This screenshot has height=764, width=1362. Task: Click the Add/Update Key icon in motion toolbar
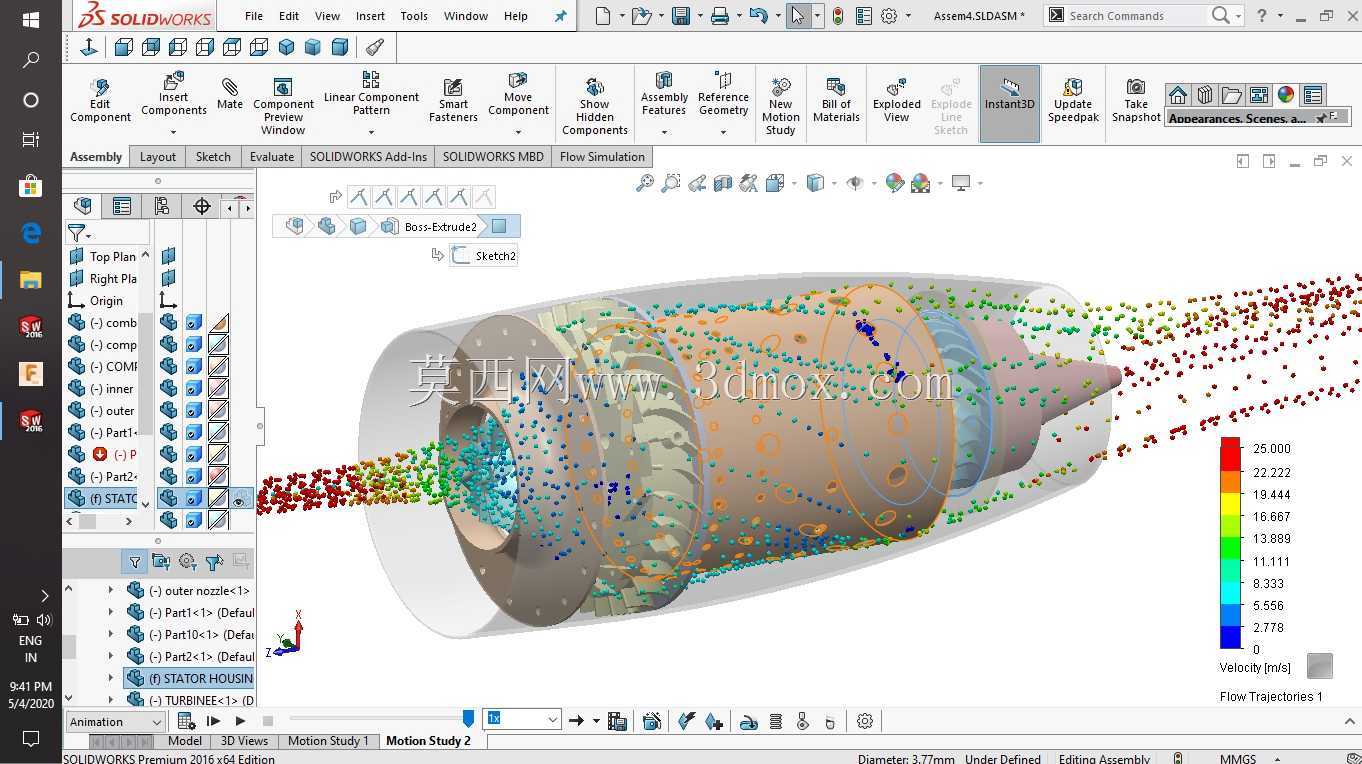(x=713, y=721)
